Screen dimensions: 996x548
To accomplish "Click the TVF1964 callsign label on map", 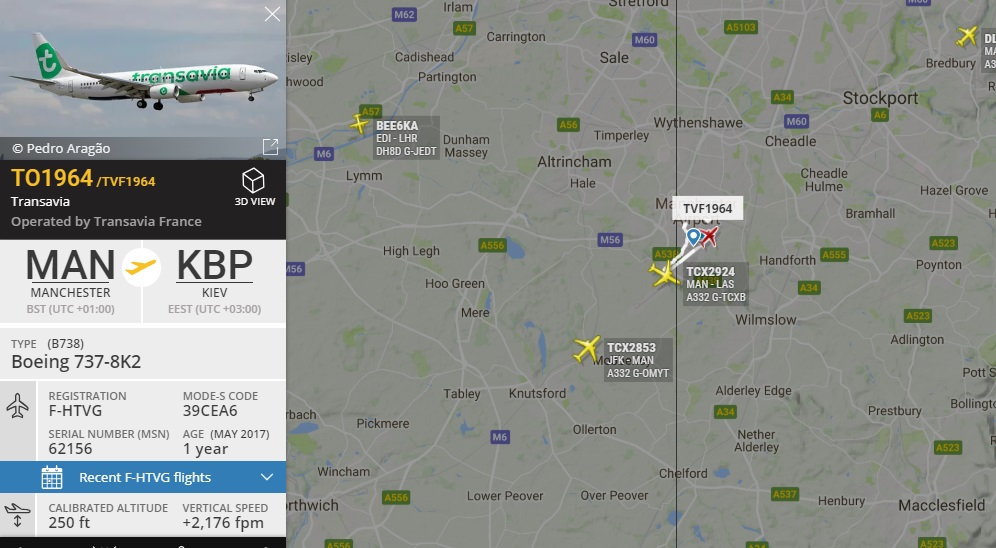I will pyautogui.click(x=708, y=208).
